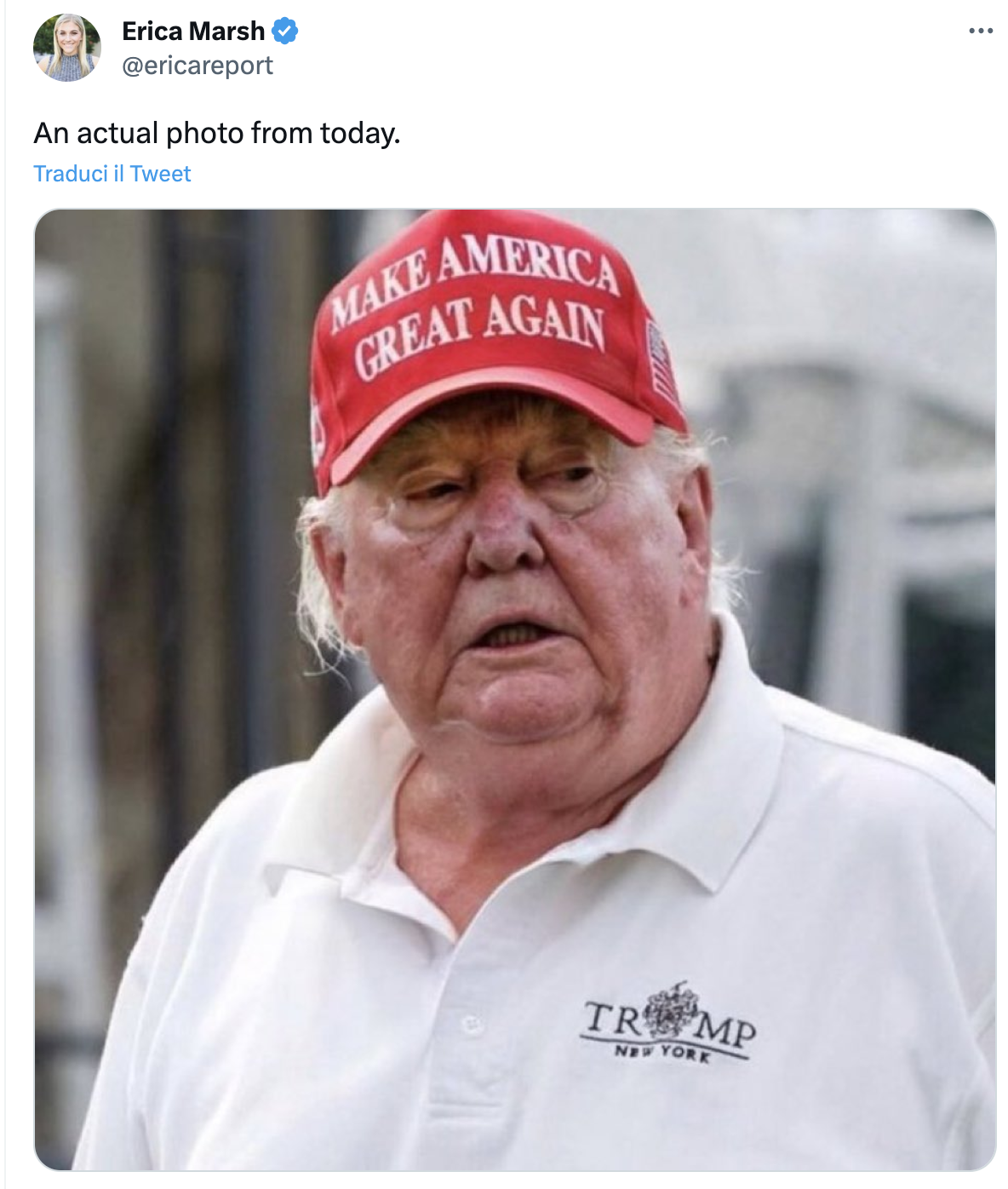Click the tweet text An actual photo from today
The image size is (1008, 1189).
(217, 133)
